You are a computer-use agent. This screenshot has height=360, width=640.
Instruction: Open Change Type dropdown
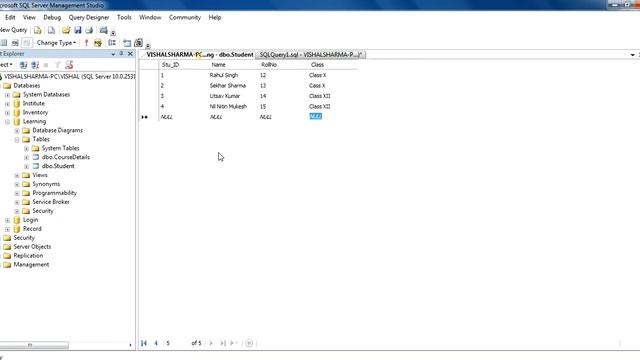point(56,42)
